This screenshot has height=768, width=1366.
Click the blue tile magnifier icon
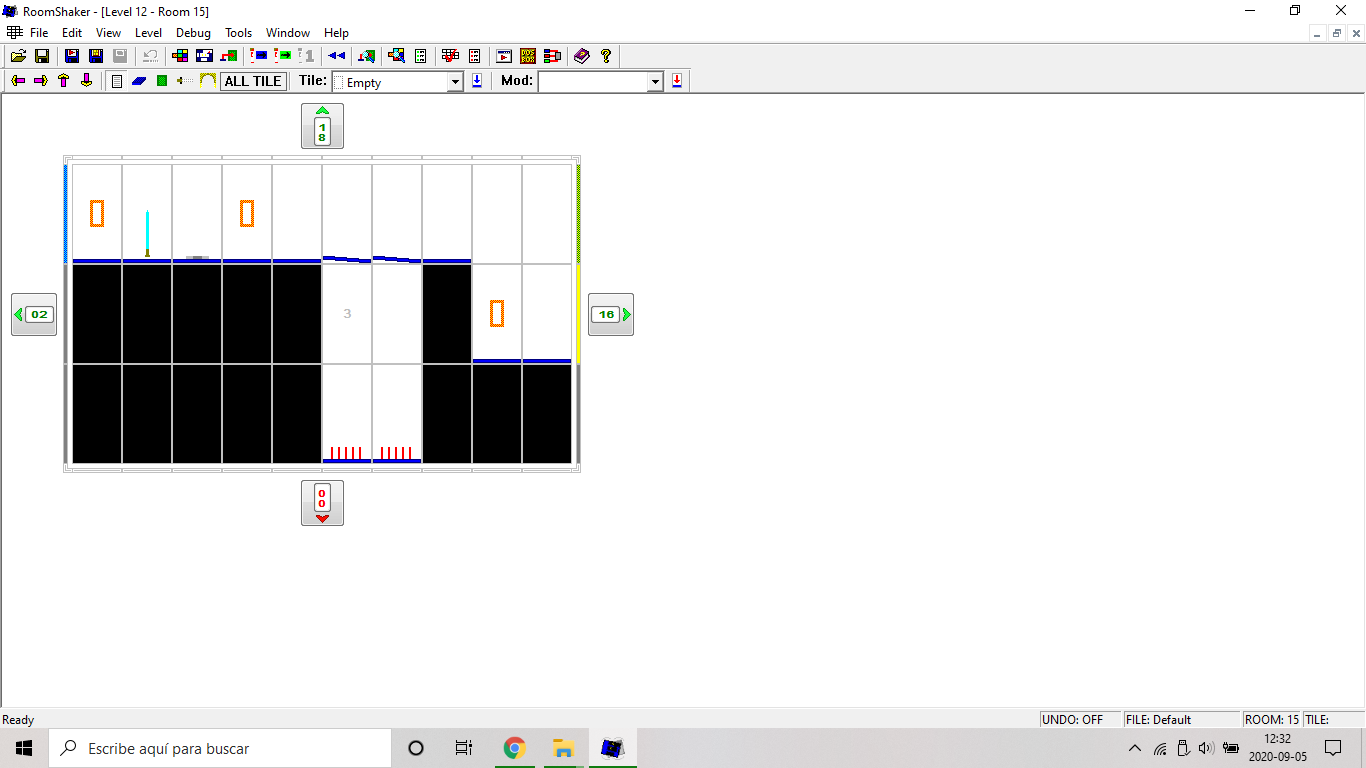(x=396, y=56)
